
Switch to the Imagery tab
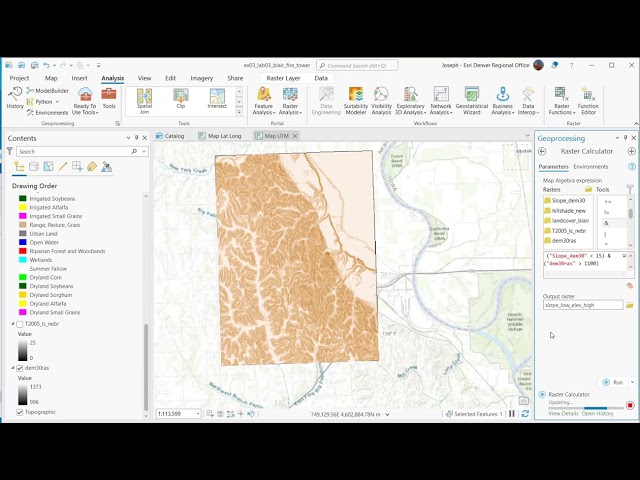click(x=202, y=78)
